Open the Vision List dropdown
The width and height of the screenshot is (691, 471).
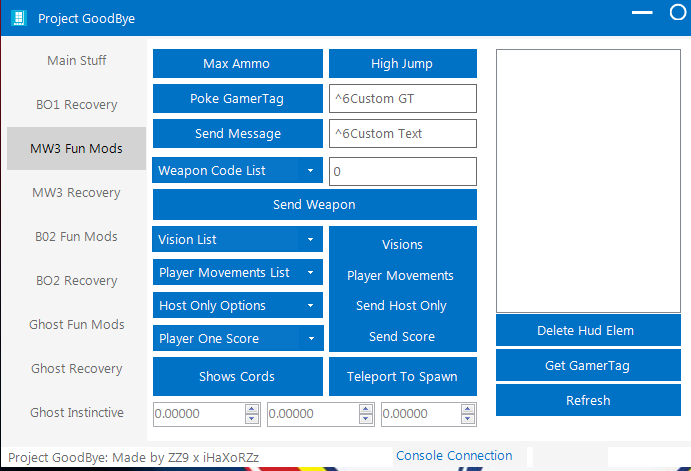pyautogui.click(x=310, y=240)
